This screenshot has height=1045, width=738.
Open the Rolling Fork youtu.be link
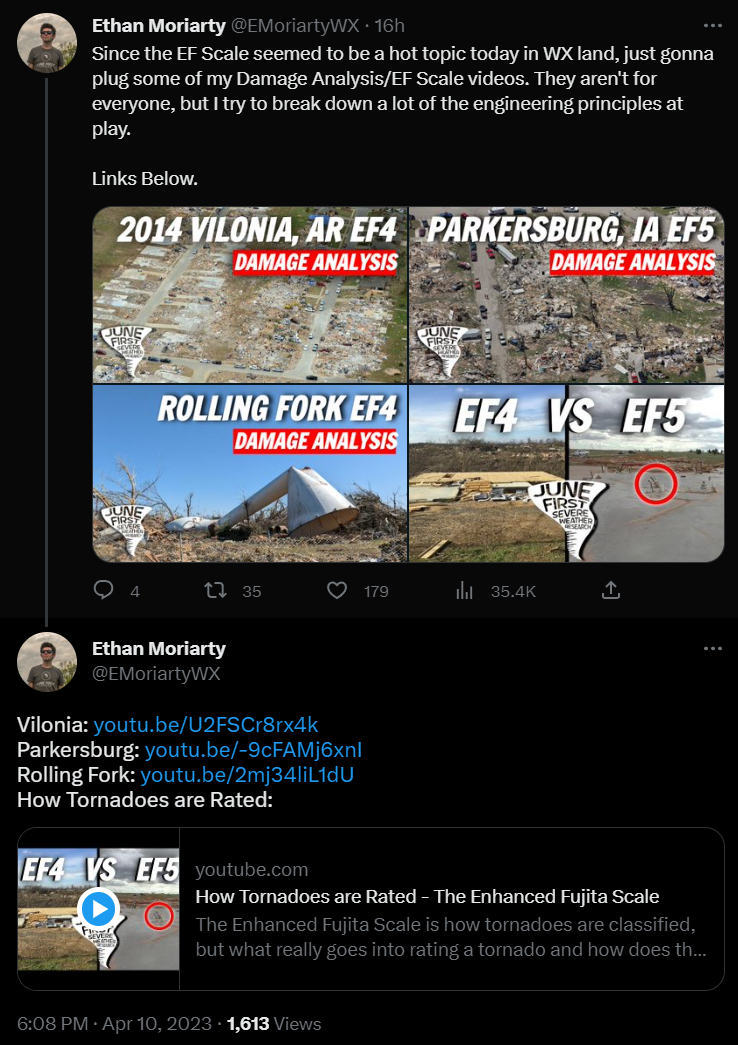248,774
